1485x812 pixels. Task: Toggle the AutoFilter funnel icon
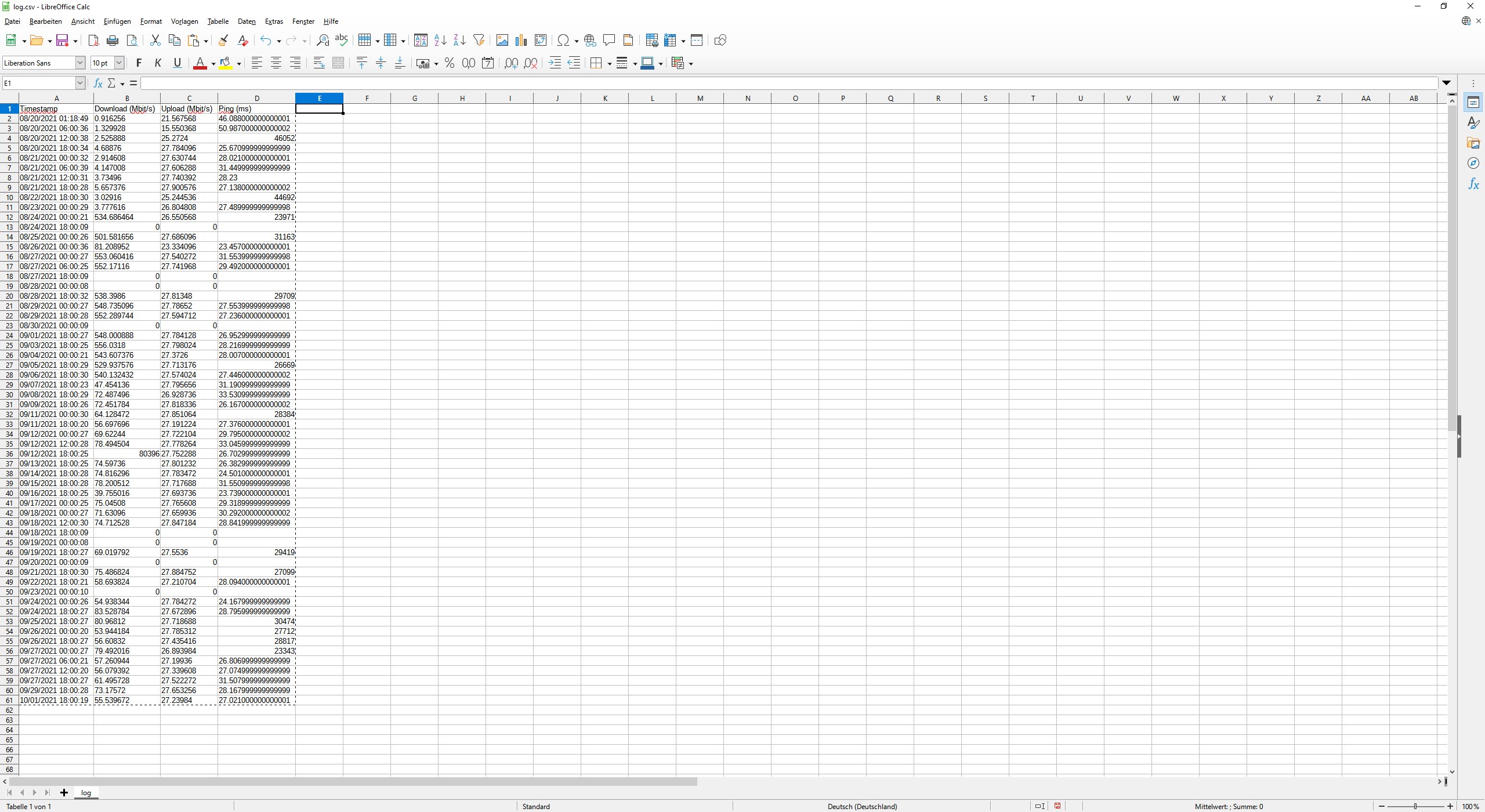pyautogui.click(x=479, y=40)
